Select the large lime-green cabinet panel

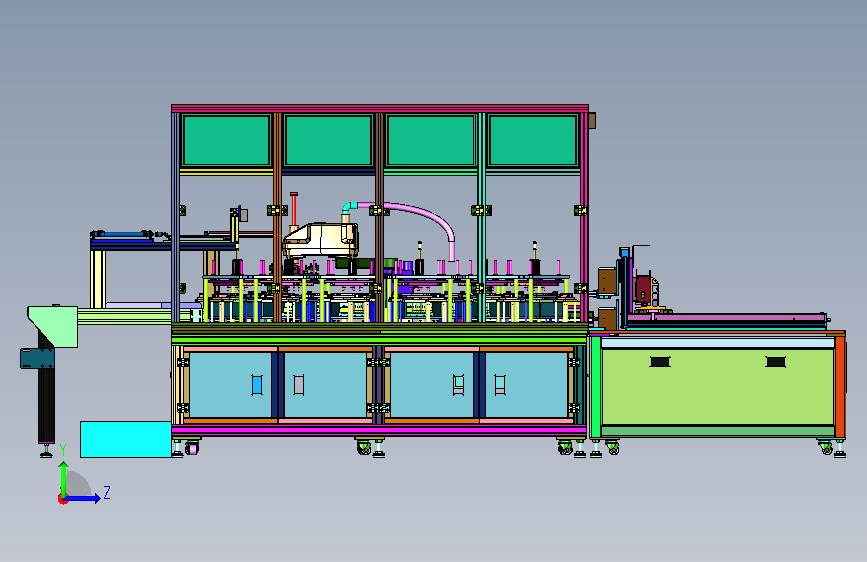(717, 387)
